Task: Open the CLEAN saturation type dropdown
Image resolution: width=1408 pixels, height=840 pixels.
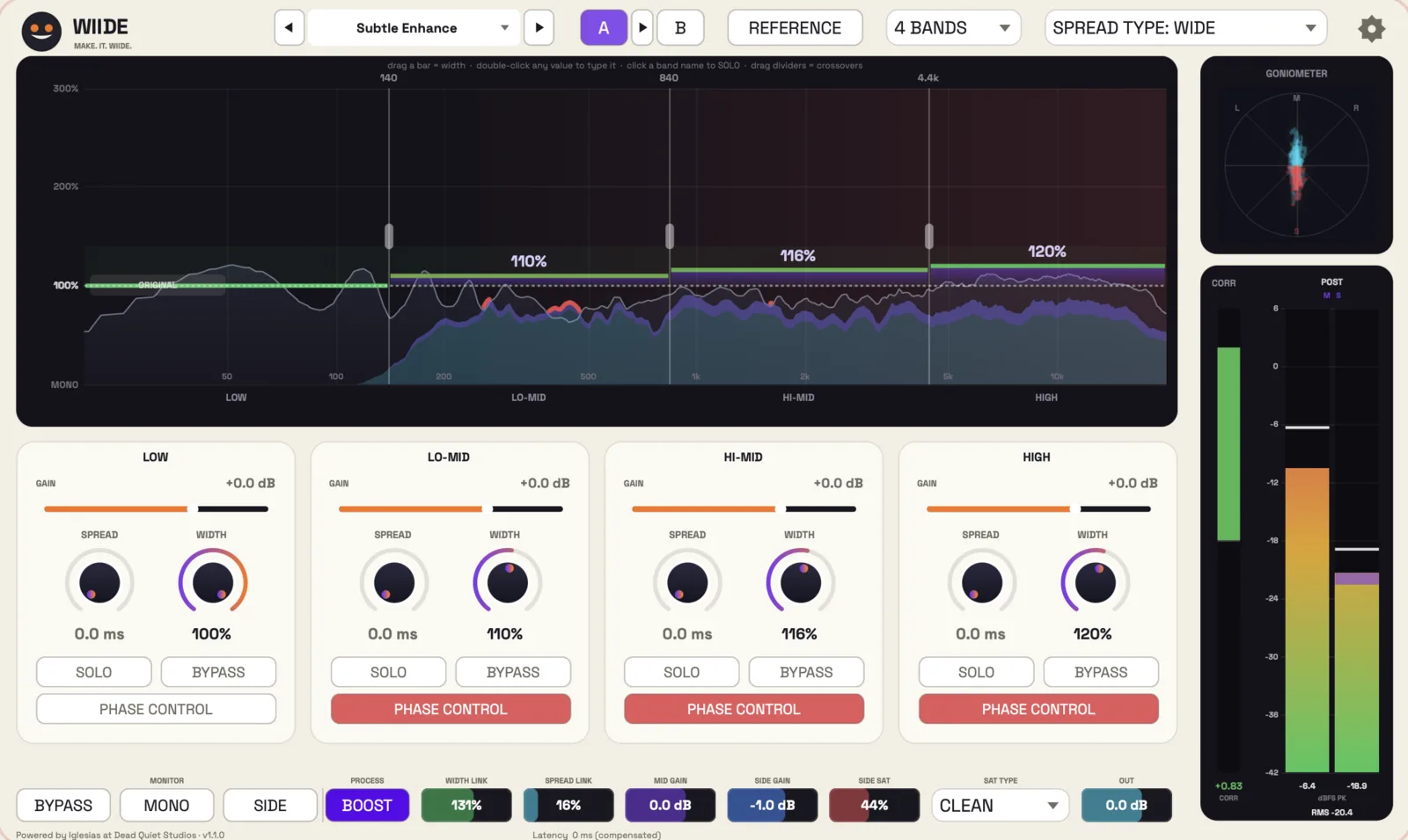Action: coord(1001,806)
